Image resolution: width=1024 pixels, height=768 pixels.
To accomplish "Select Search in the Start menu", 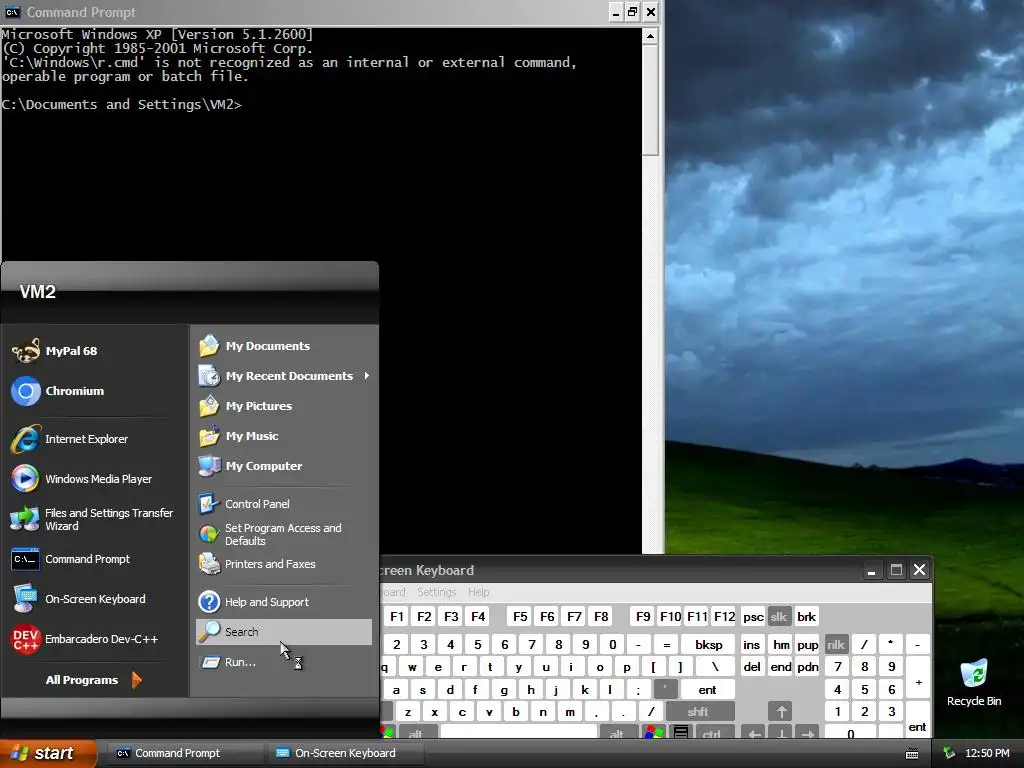I will 284,632.
